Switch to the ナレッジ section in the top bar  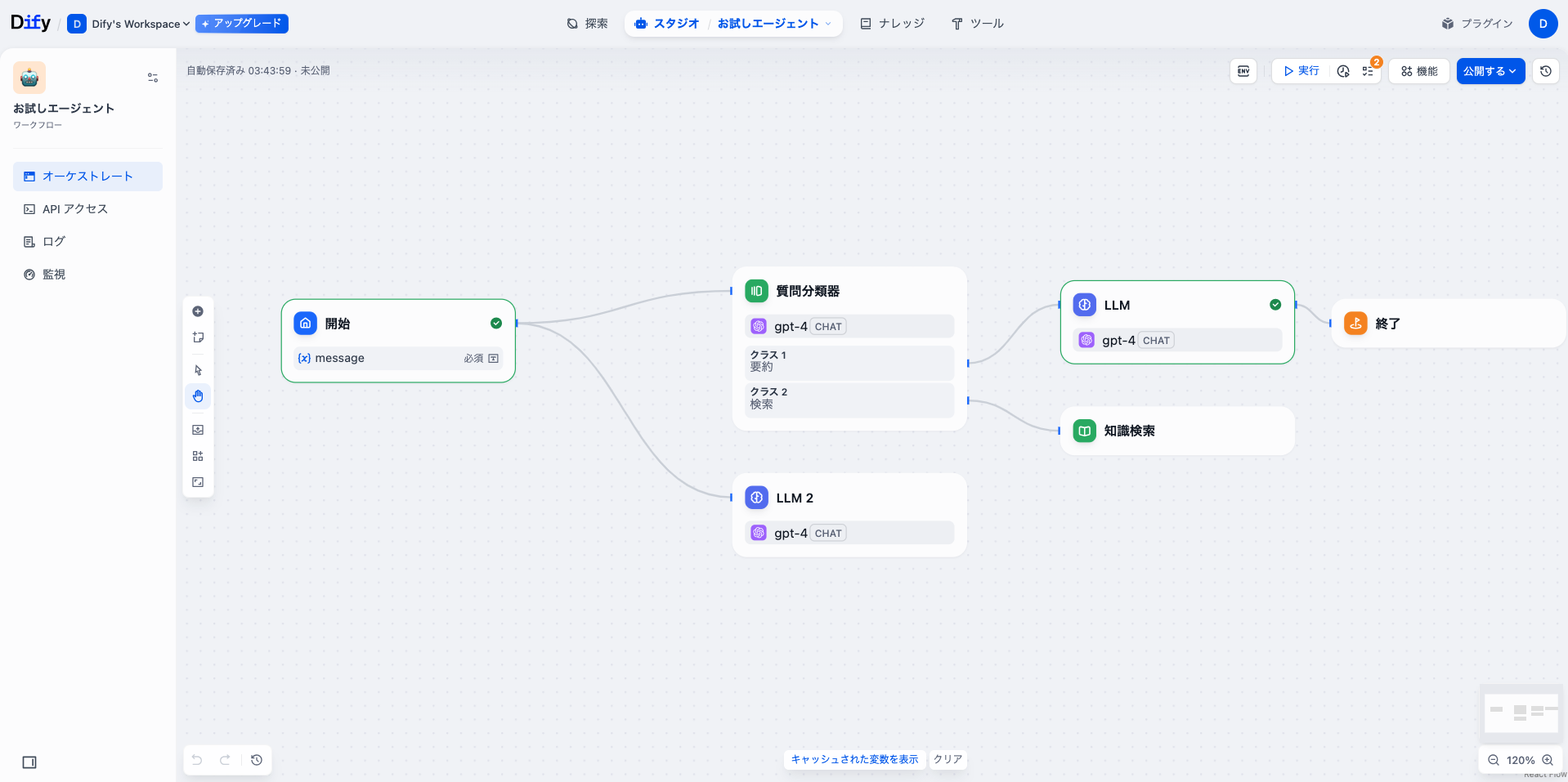892,24
